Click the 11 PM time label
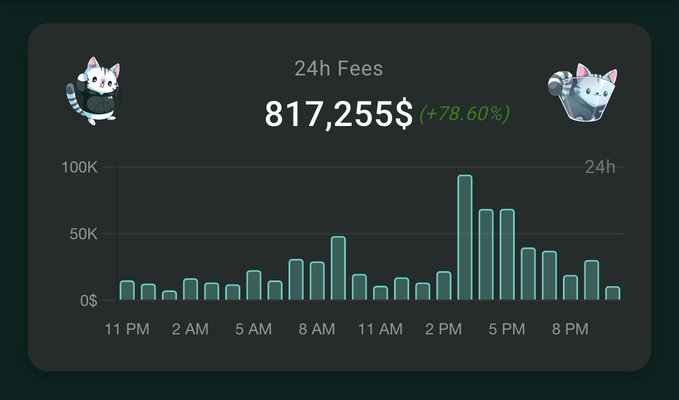The image size is (679, 400). 127,329
